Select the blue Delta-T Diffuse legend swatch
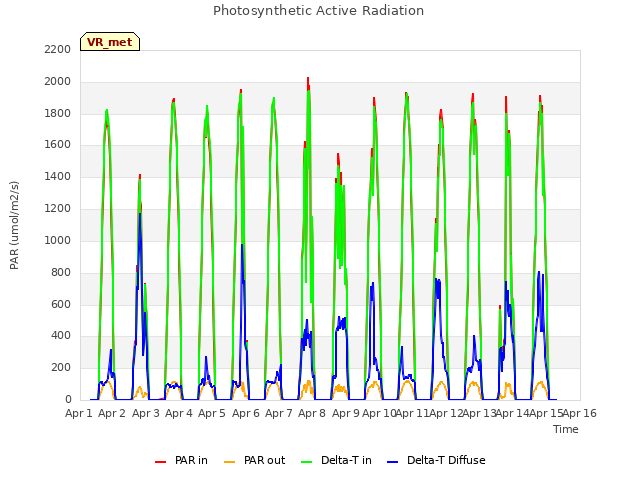 392,462
